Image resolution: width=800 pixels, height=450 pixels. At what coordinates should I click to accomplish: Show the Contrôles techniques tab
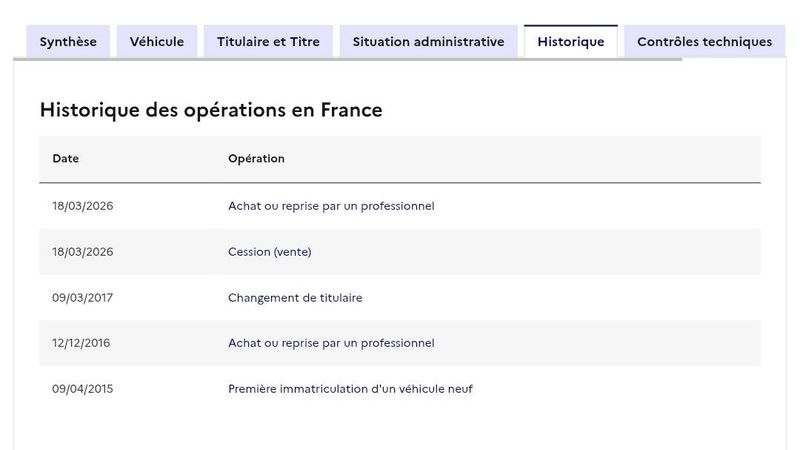704,42
